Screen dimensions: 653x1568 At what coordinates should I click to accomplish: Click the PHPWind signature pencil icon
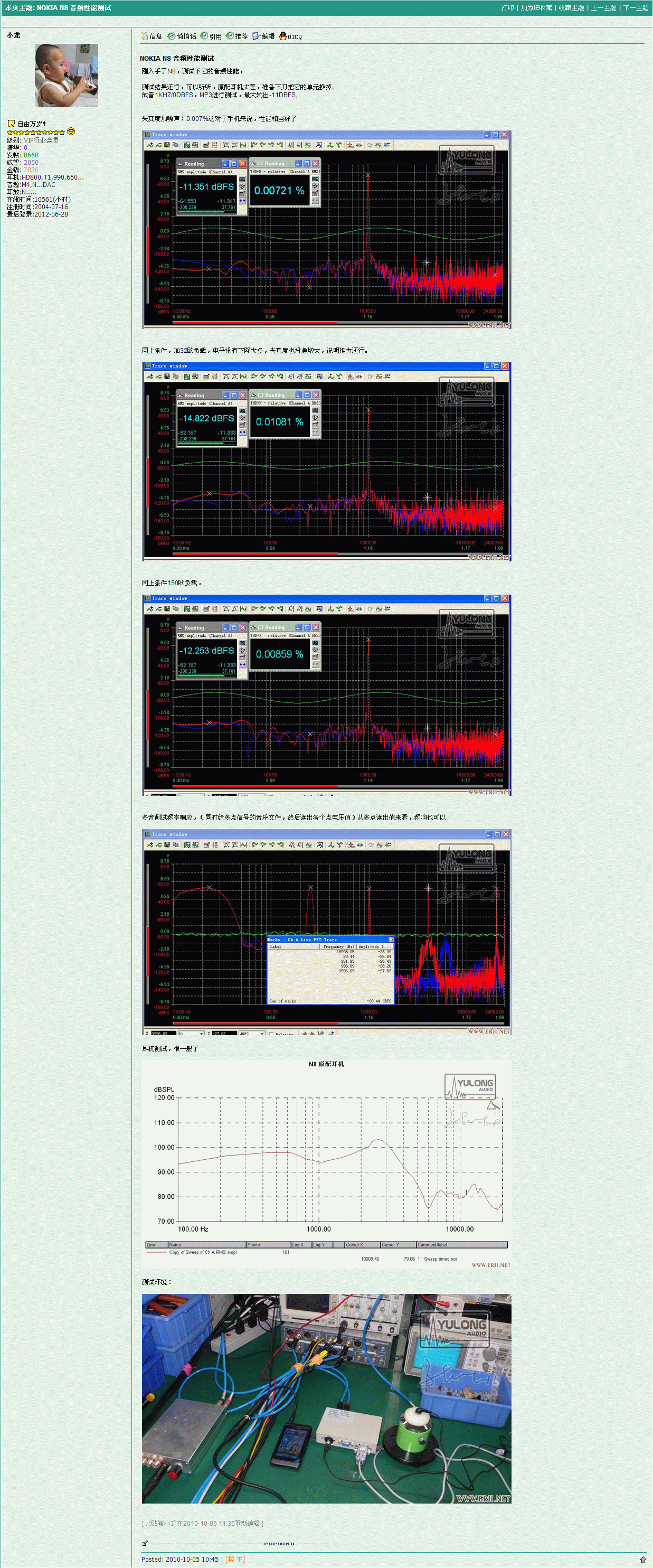tap(145, 1543)
